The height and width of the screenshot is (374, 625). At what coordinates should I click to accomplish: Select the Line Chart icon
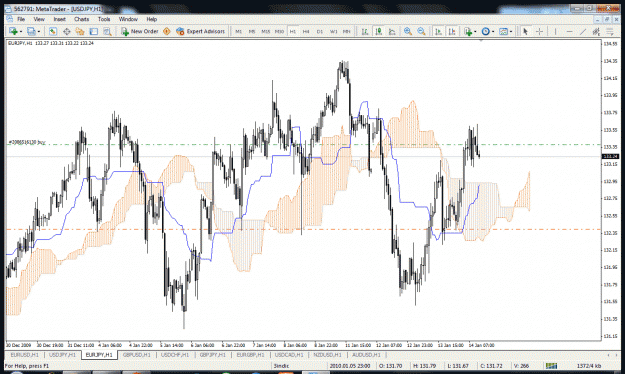(x=392, y=31)
